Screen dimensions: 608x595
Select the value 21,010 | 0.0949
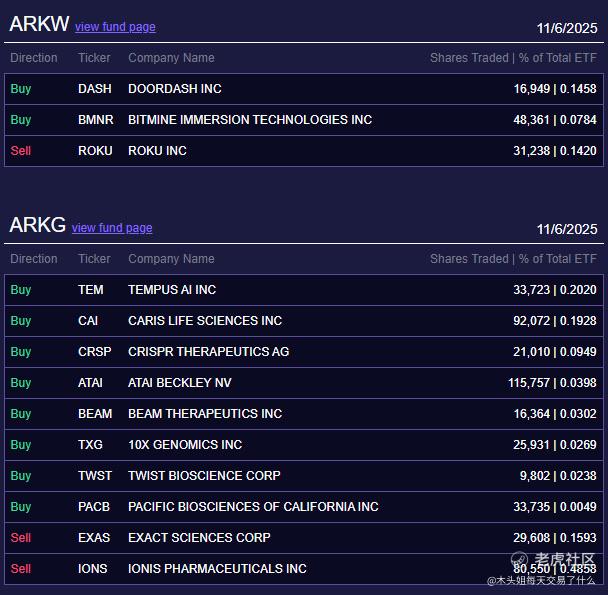(x=555, y=352)
